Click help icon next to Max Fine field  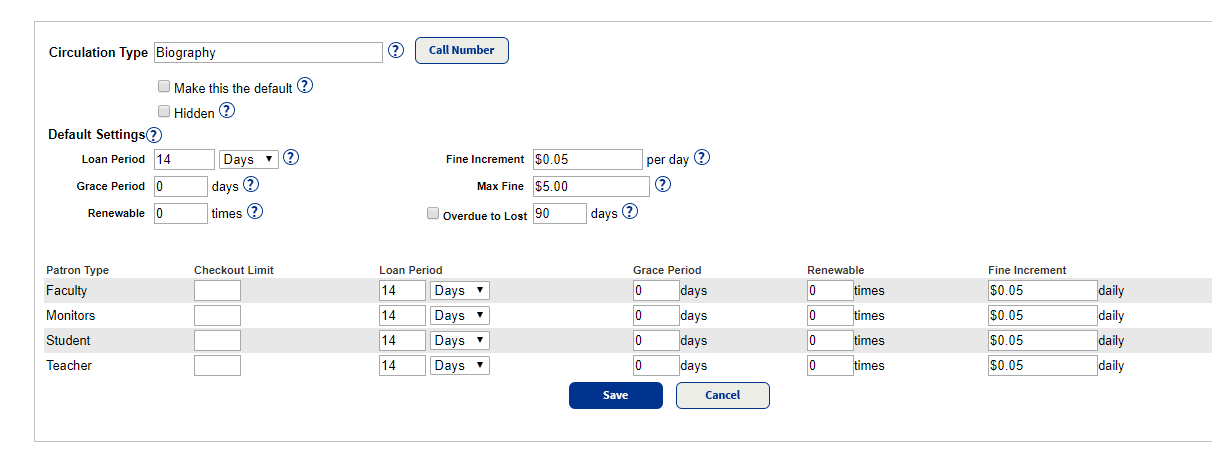click(x=662, y=184)
